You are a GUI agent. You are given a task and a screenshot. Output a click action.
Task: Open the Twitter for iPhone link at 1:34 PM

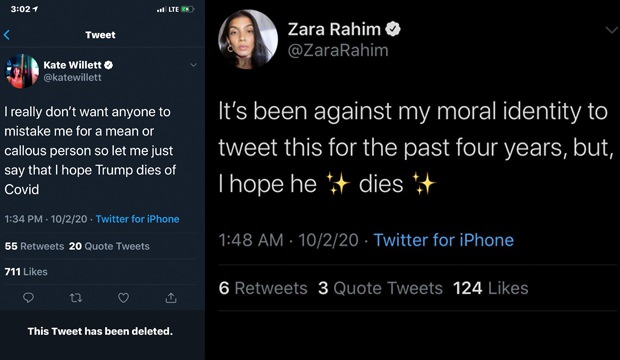[x=137, y=219]
